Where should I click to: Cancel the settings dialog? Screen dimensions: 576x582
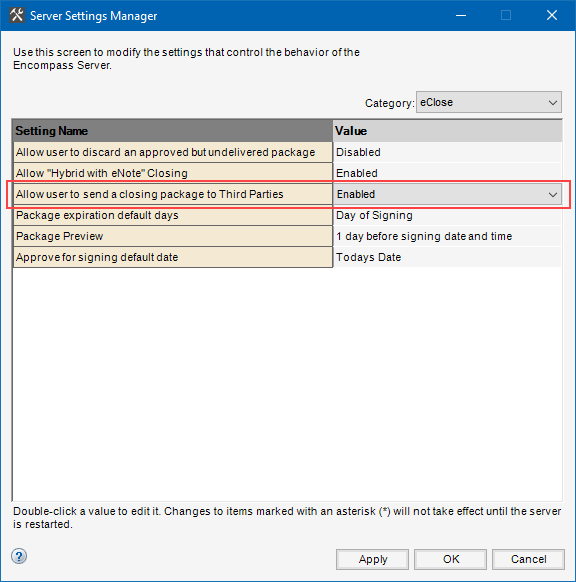(x=528, y=559)
